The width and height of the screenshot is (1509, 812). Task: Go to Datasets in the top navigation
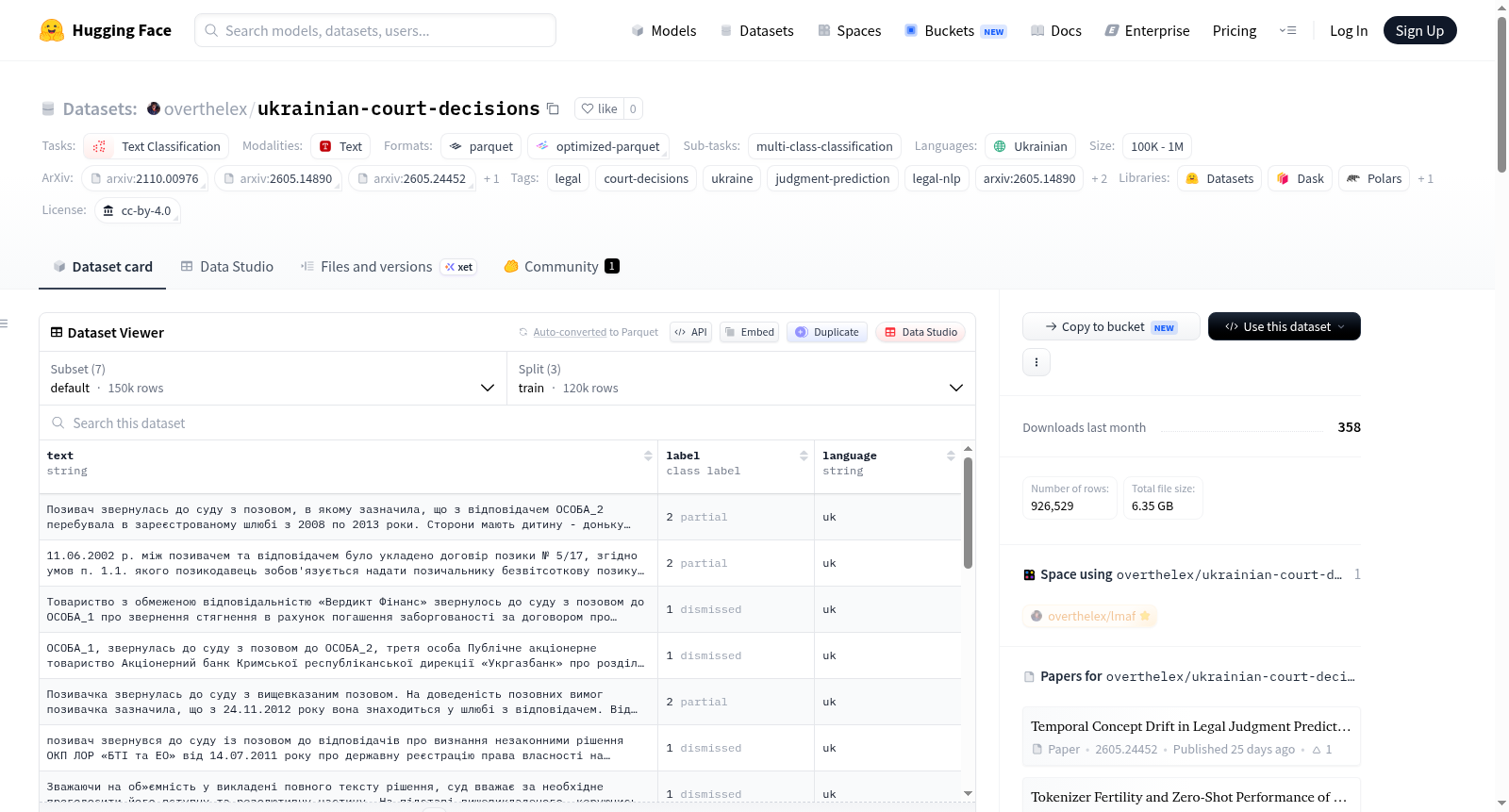pyautogui.click(x=757, y=30)
